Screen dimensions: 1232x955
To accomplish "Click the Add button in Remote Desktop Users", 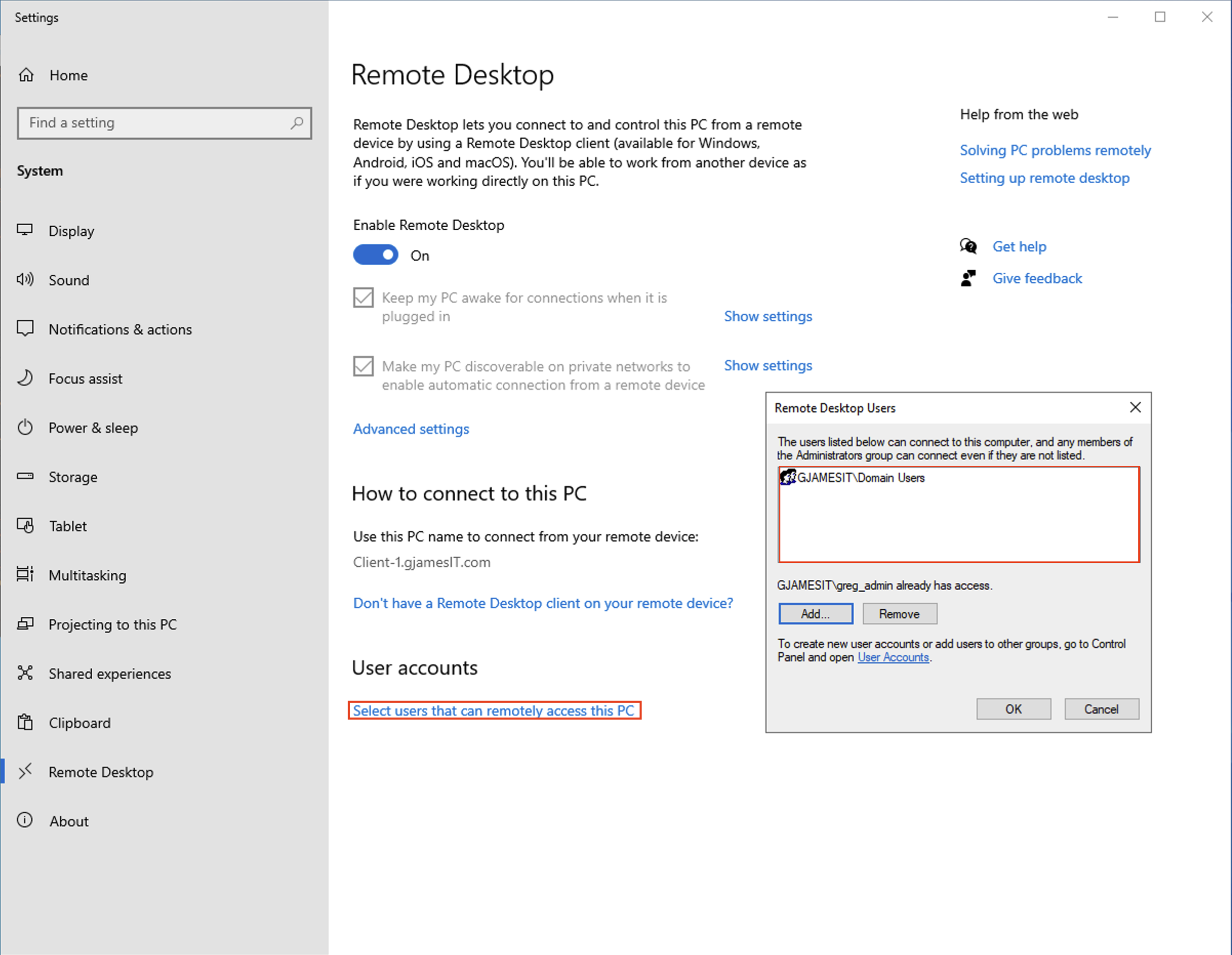I will 816,613.
